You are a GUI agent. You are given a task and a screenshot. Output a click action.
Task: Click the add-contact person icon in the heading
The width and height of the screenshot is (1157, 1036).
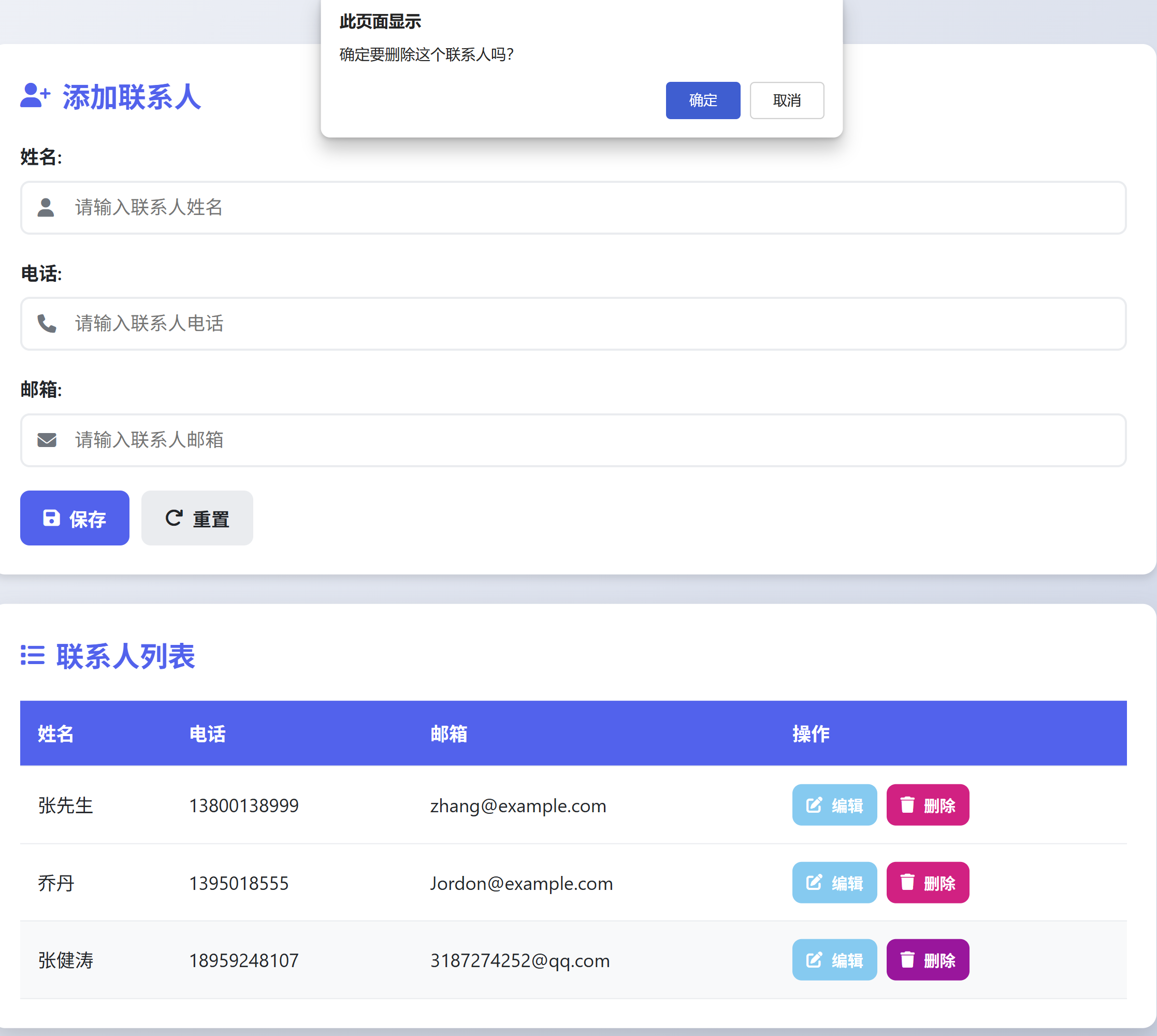tap(35, 96)
